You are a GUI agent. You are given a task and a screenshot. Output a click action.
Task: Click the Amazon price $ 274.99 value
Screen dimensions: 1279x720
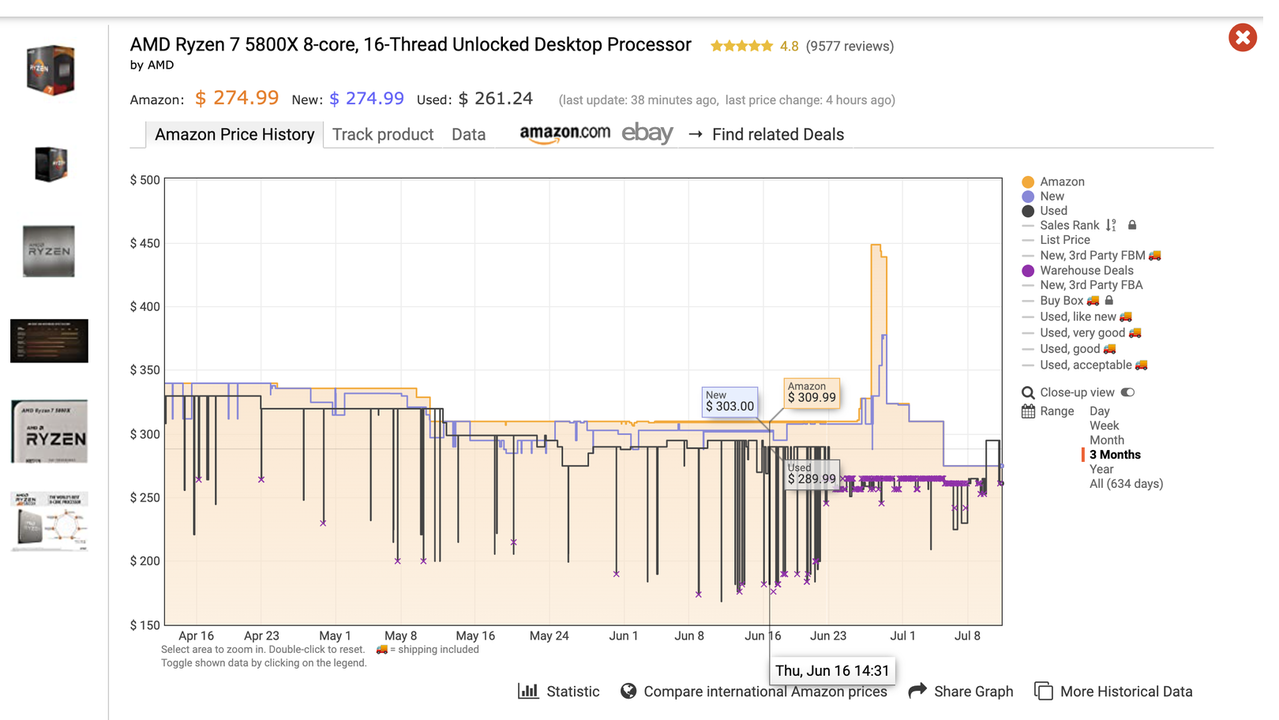coord(237,98)
